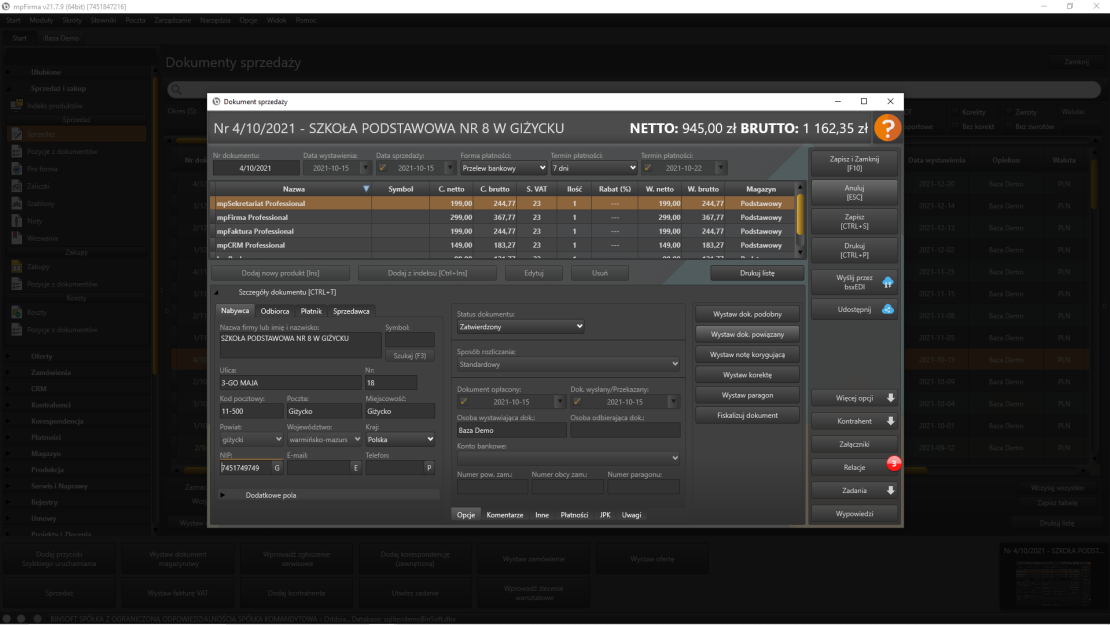The image size is (1110, 625).
Task: Click the Wystaw korektę button
Action: coord(746,375)
